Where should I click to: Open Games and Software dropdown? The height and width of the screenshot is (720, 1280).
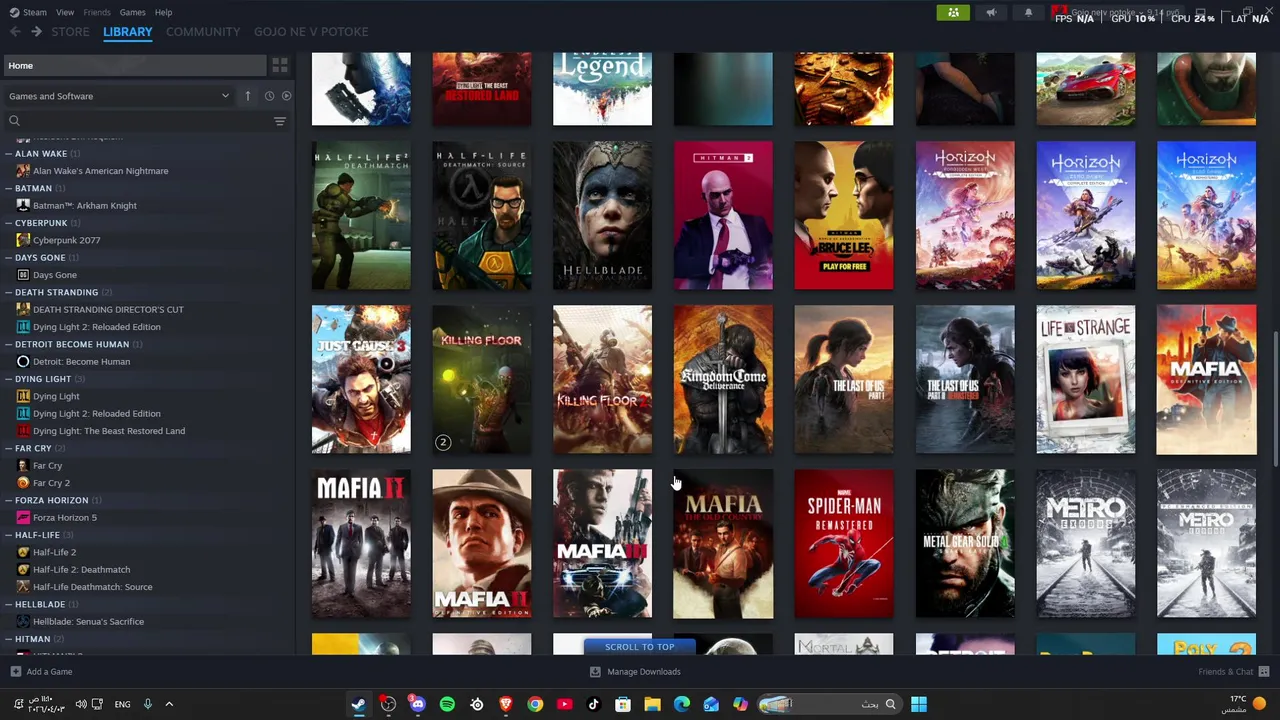119,96
